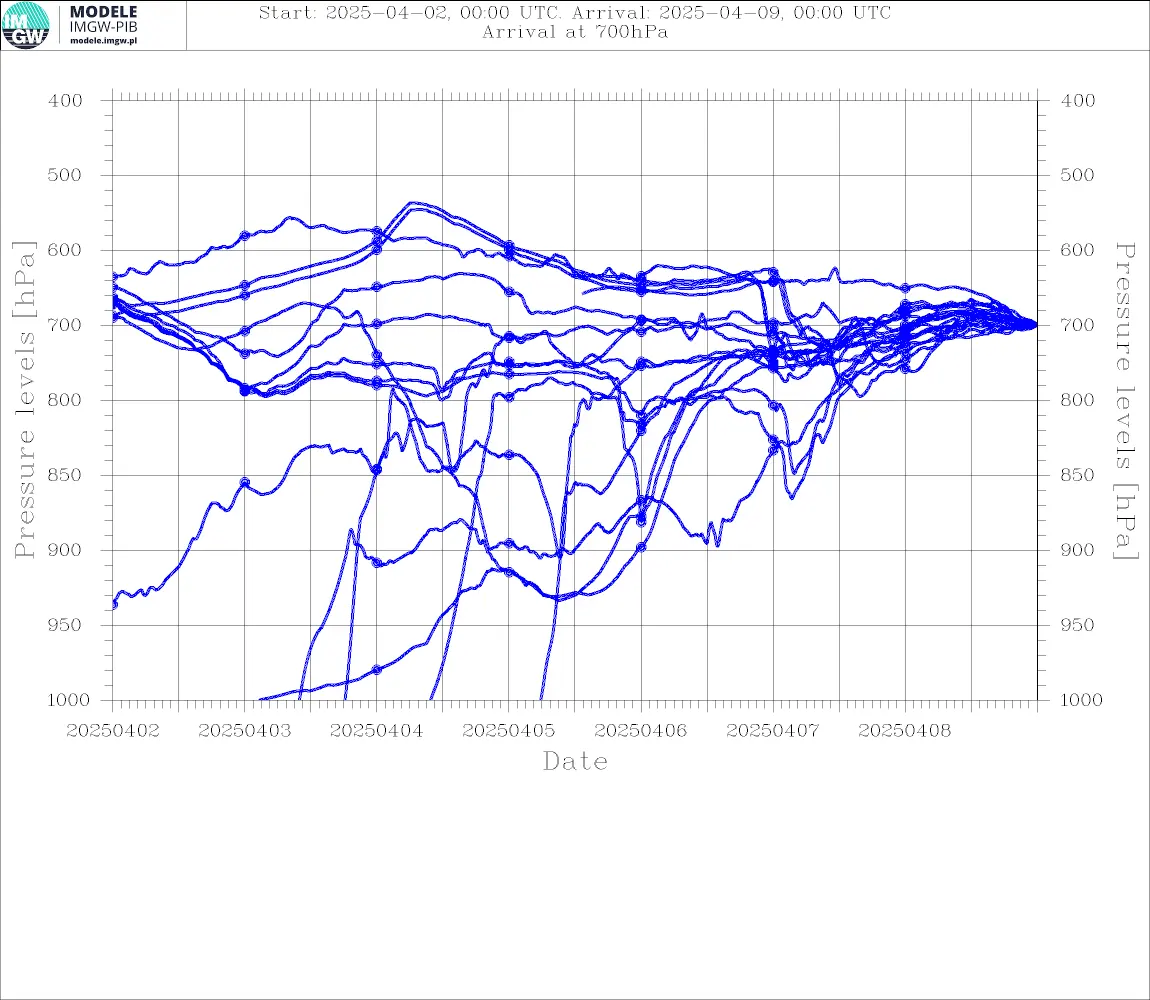Click the 'Date' x-axis title
The width and height of the screenshot is (1150, 1000).
tap(576, 761)
